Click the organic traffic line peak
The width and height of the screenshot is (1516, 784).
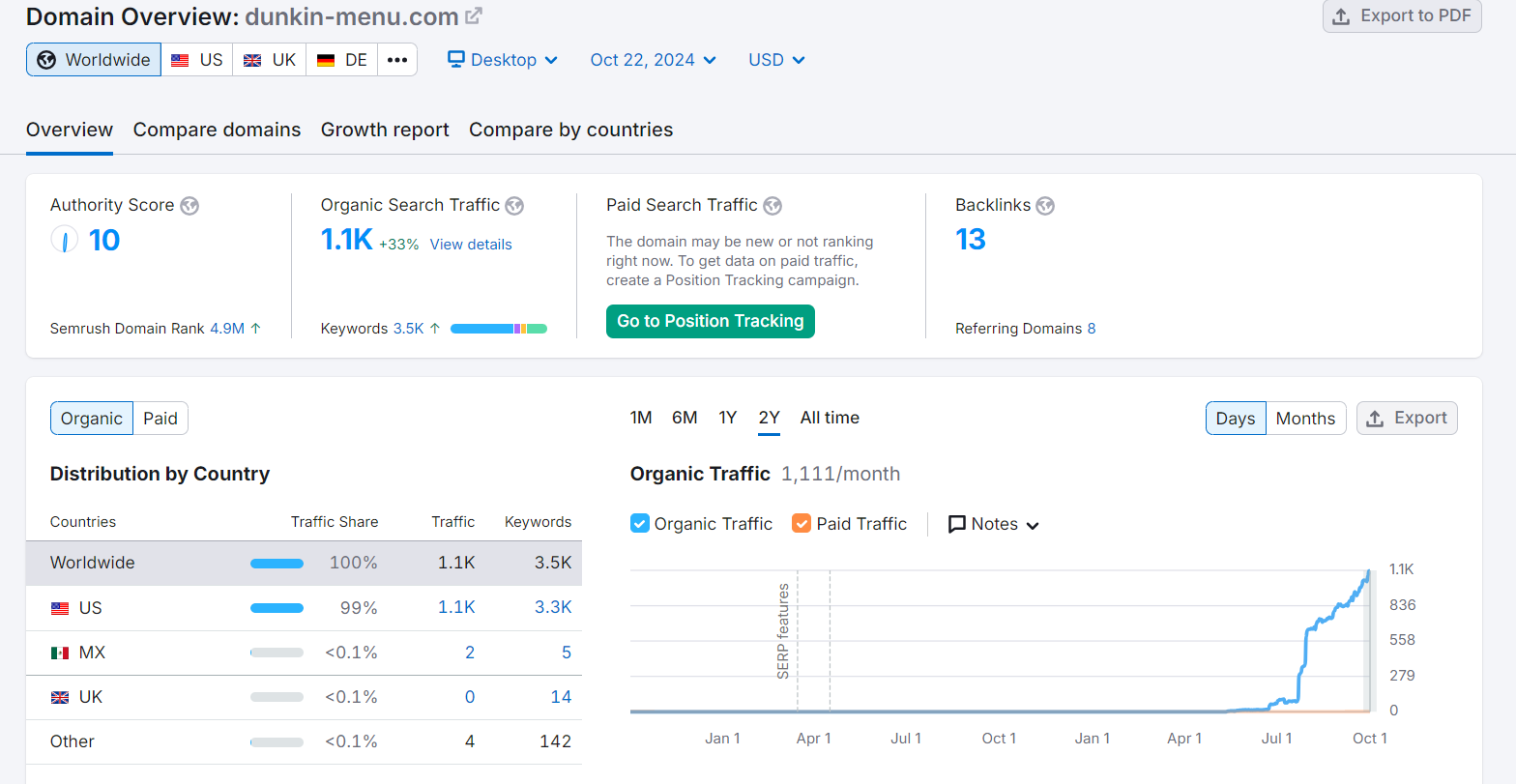click(x=1368, y=572)
